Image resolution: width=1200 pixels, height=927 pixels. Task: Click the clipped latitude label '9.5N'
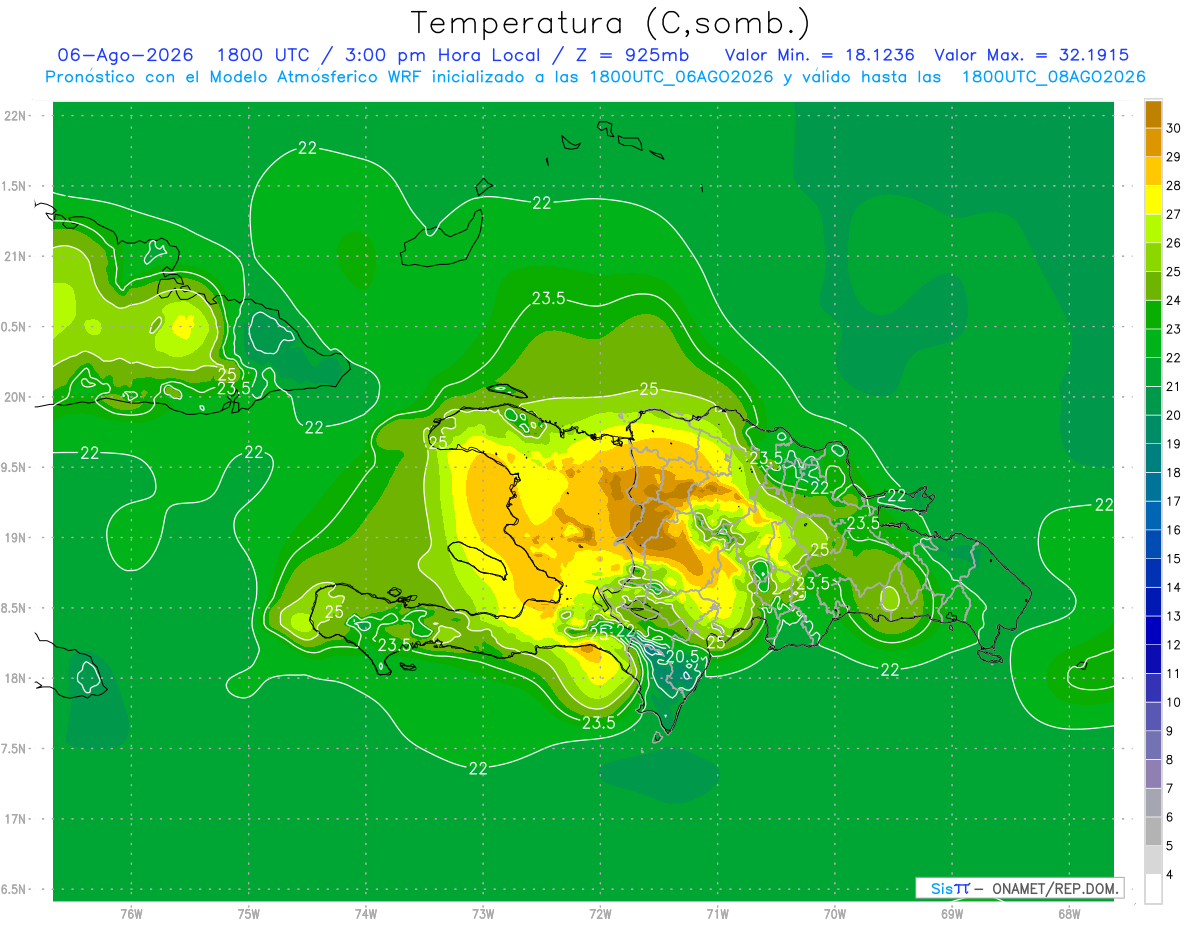(14, 467)
